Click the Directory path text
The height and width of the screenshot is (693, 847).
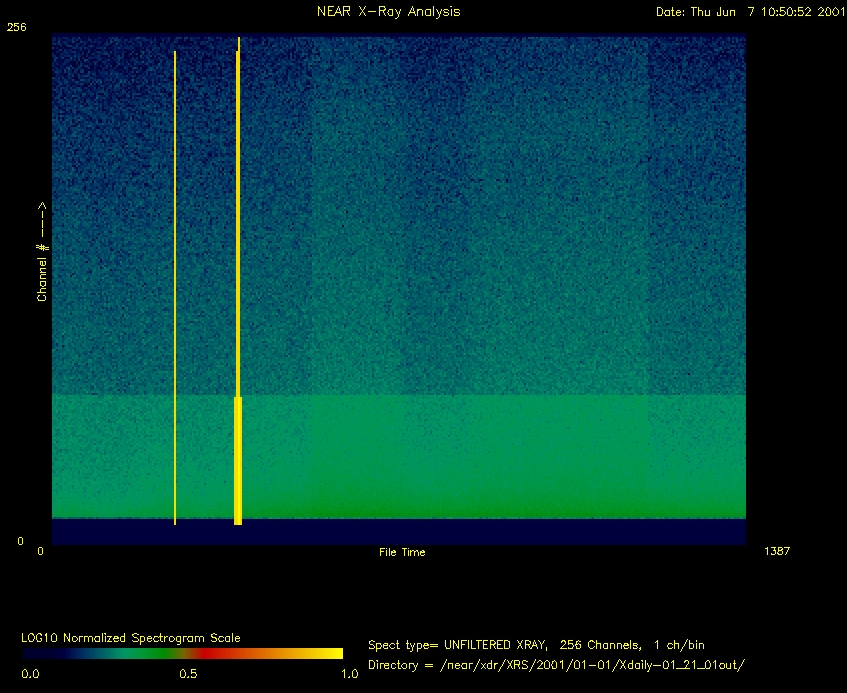pos(557,665)
